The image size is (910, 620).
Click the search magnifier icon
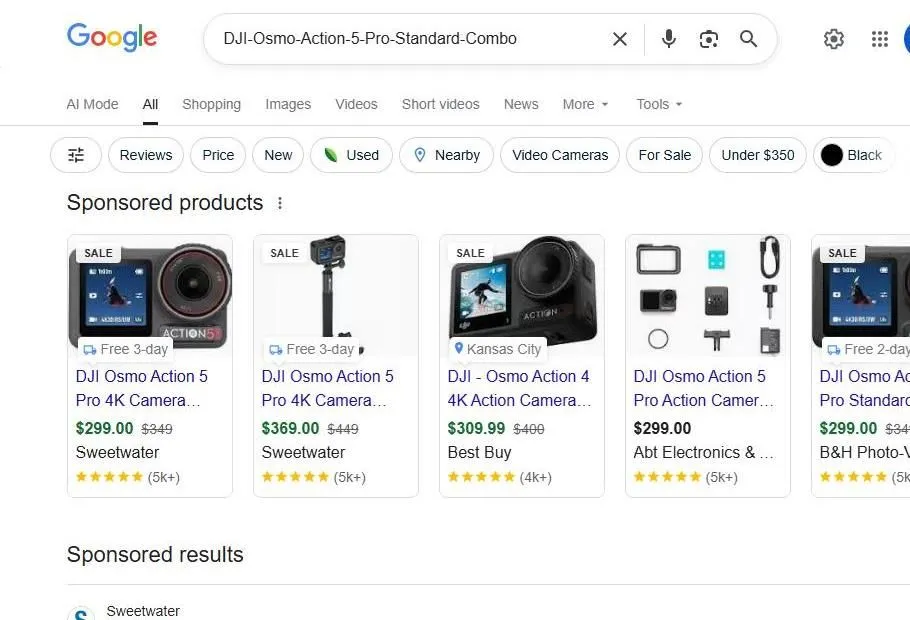[748, 39]
